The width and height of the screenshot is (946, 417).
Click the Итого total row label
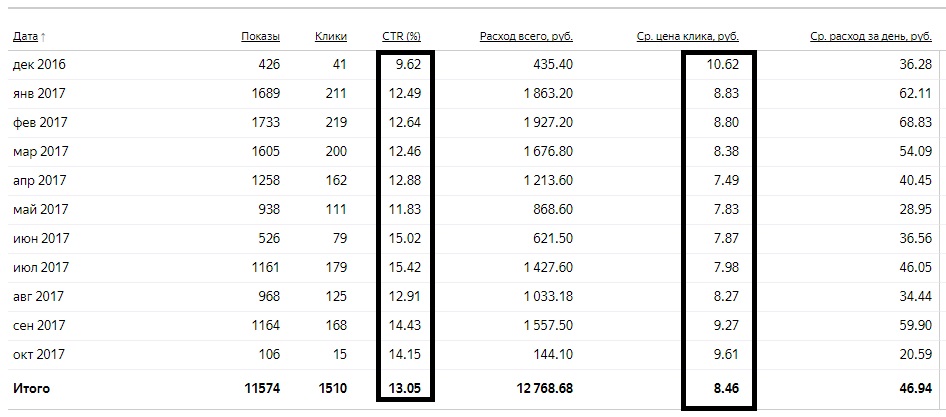click(31, 388)
